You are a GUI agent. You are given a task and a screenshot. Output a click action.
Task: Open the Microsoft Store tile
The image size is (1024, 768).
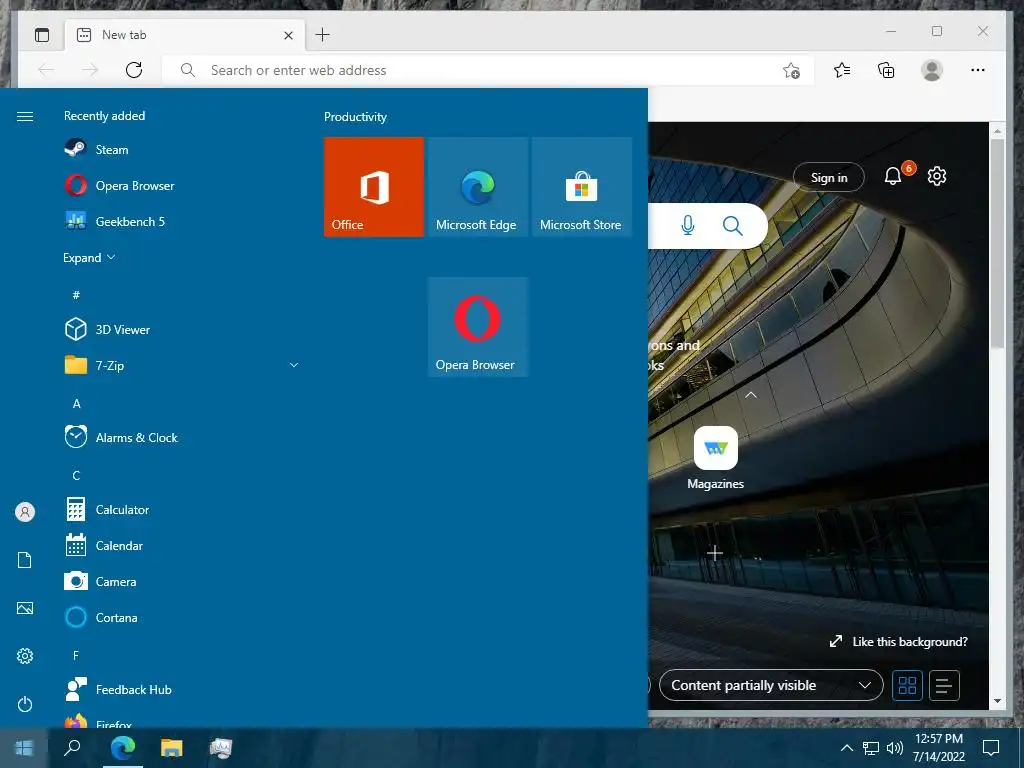(x=582, y=187)
